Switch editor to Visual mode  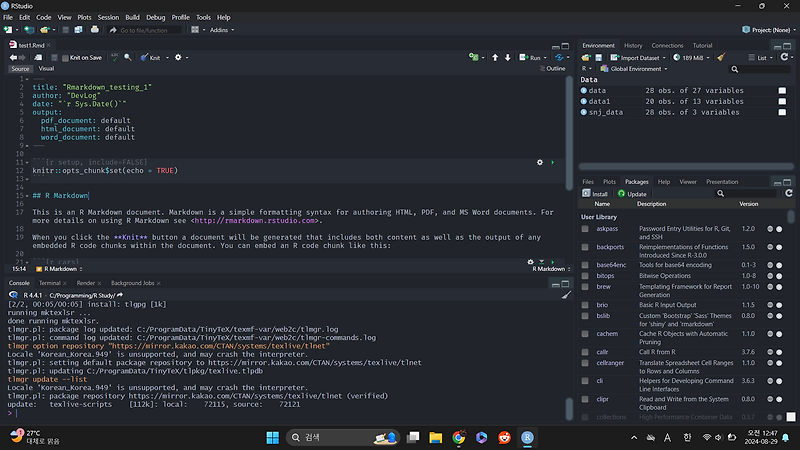(x=47, y=69)
